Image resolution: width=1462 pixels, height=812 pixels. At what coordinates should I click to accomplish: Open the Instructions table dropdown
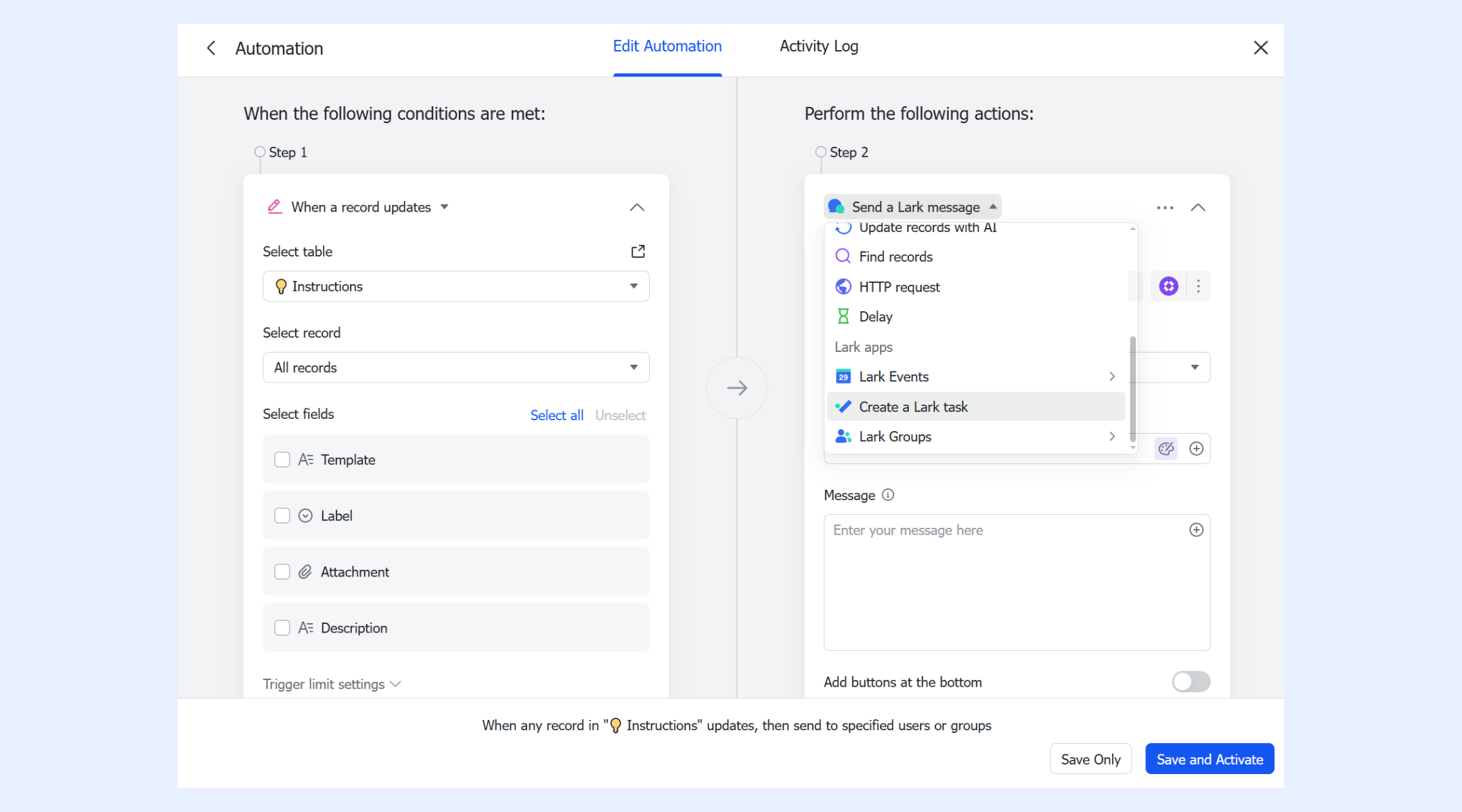point(456,286)
